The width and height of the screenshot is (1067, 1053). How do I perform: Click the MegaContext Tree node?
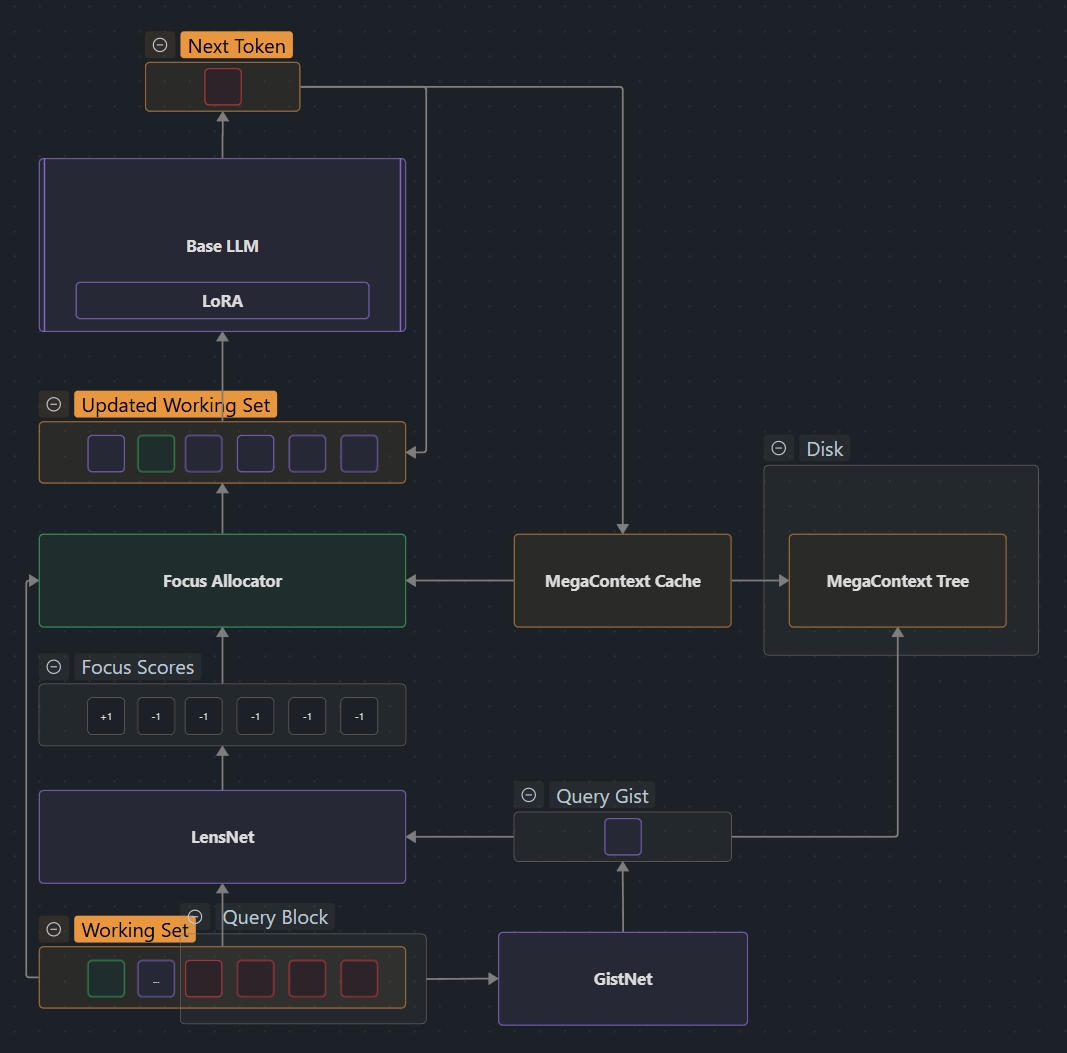[897, 581]
